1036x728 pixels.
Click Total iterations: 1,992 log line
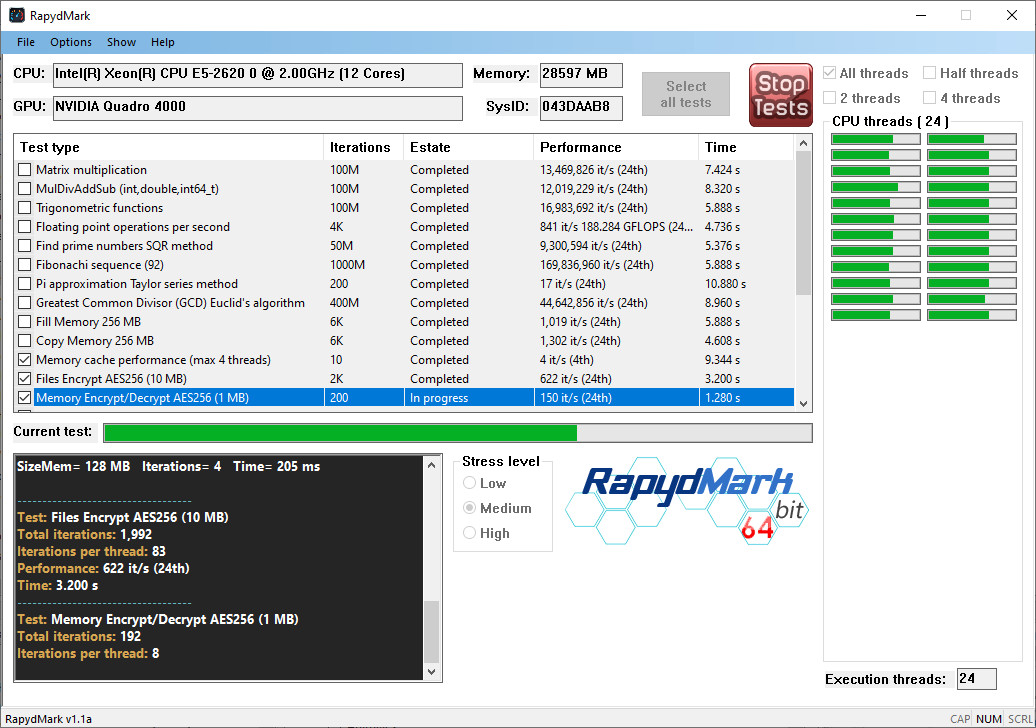85,534
